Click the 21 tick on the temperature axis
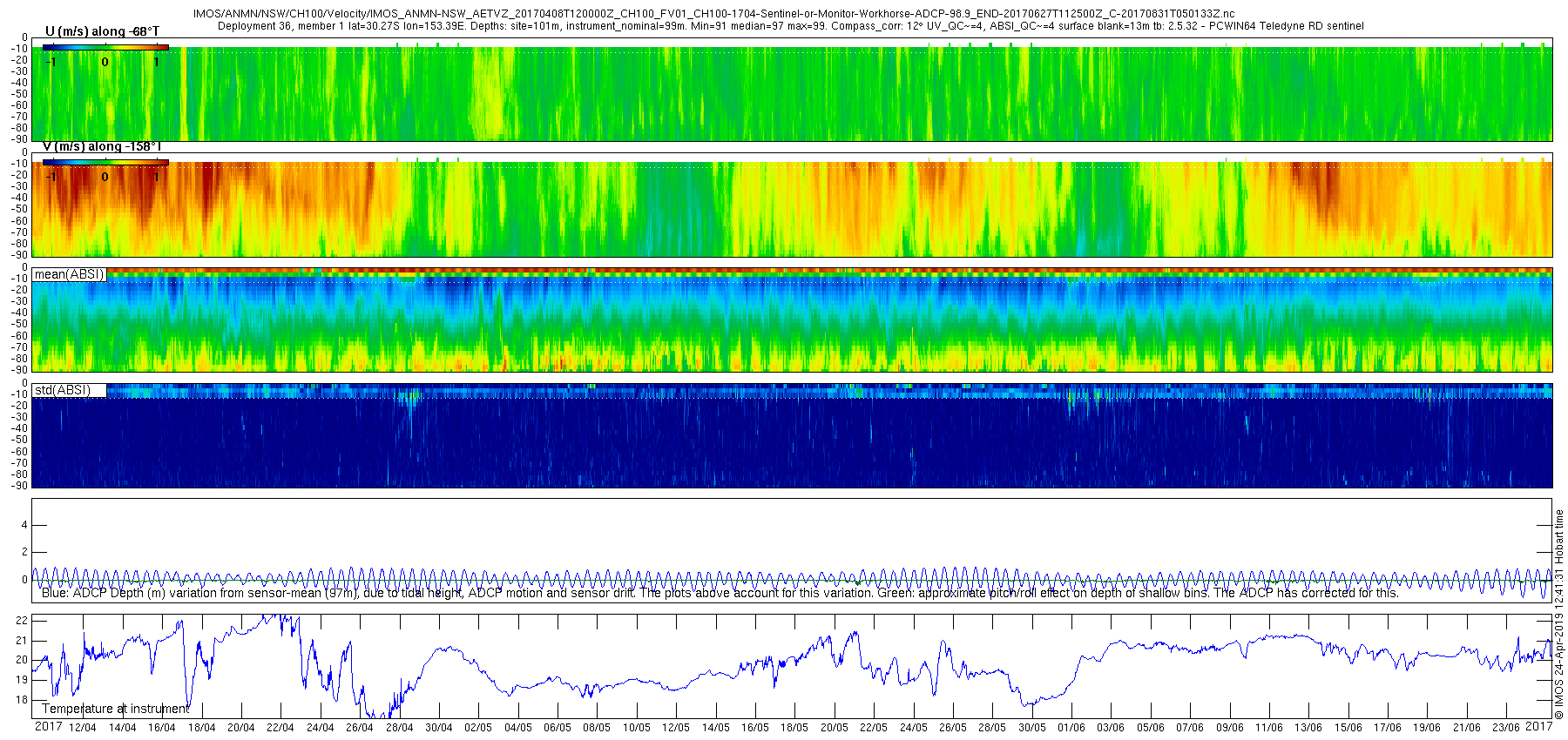The image size is (1568, 740). pyautogui.click(x=23, y=641)
